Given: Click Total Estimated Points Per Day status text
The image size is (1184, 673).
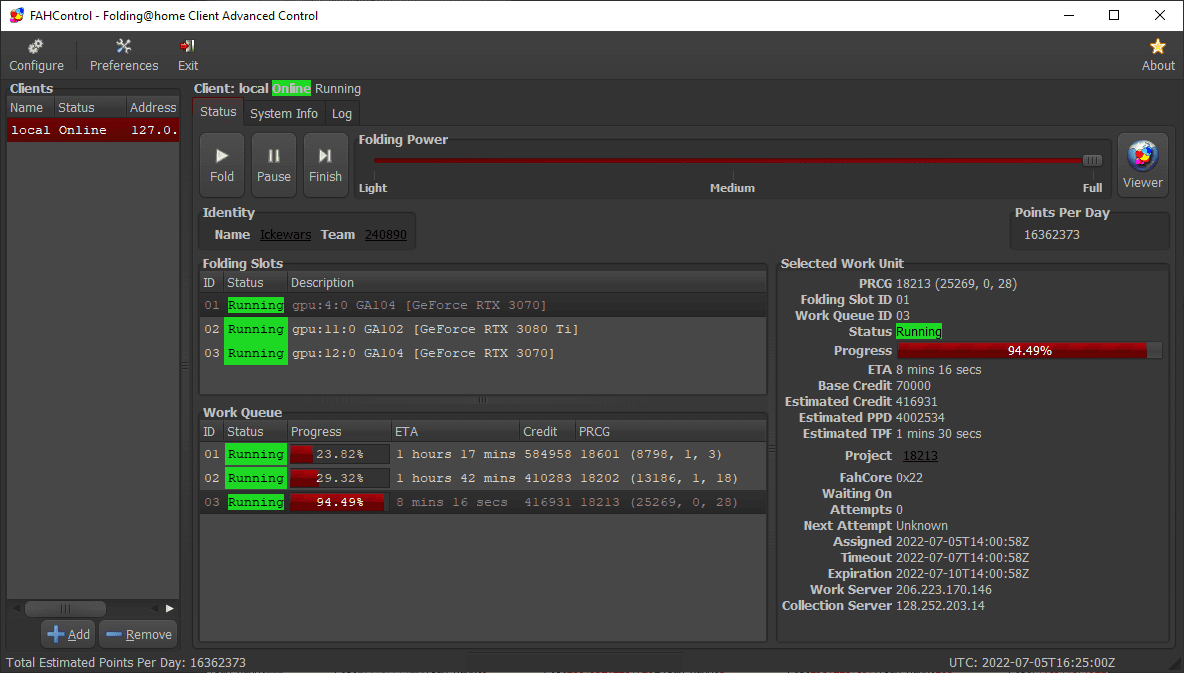Looking at the screenshot, I should [x=126, y=662].
